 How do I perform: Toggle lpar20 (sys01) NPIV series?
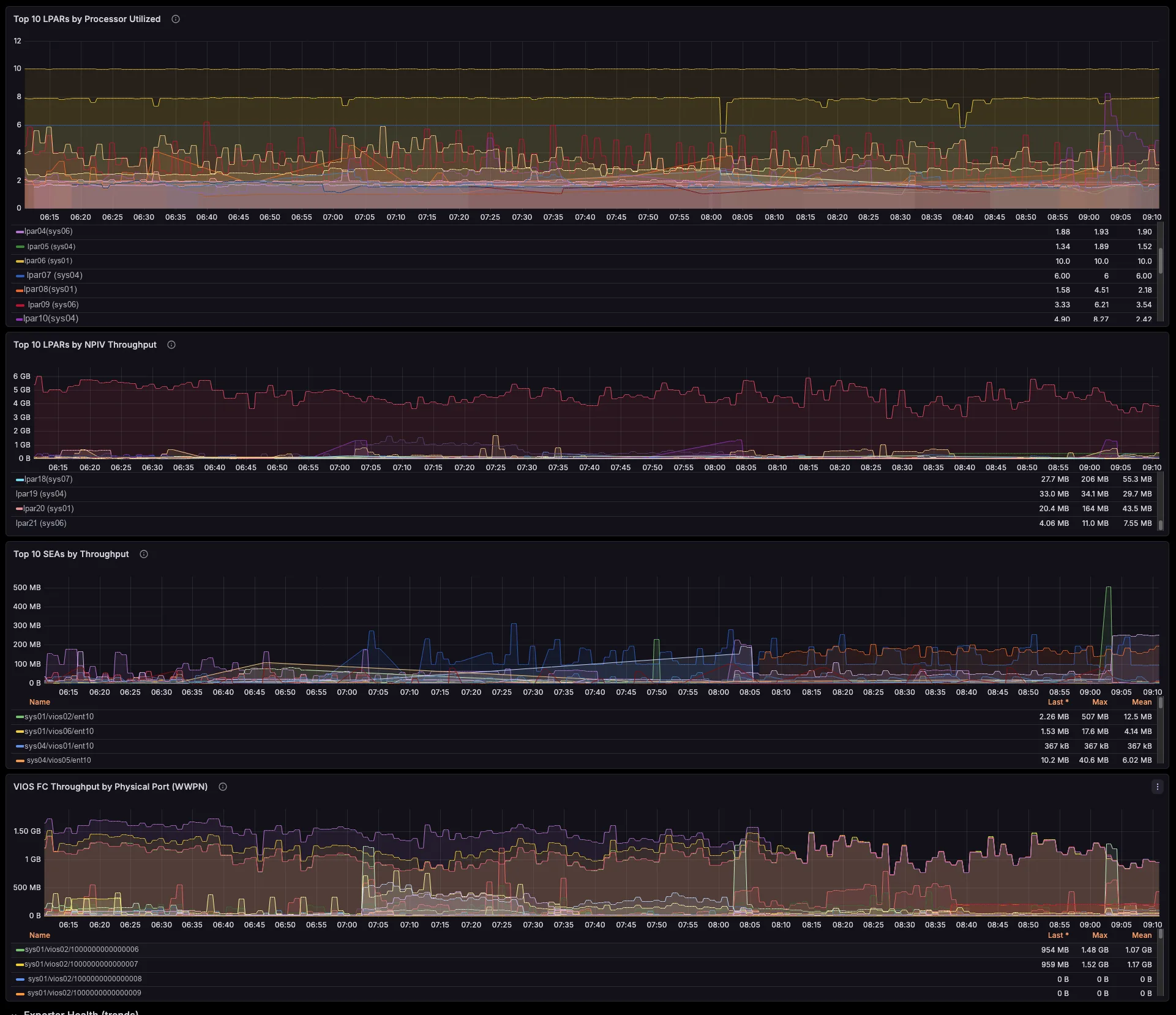tap(48, 509)
